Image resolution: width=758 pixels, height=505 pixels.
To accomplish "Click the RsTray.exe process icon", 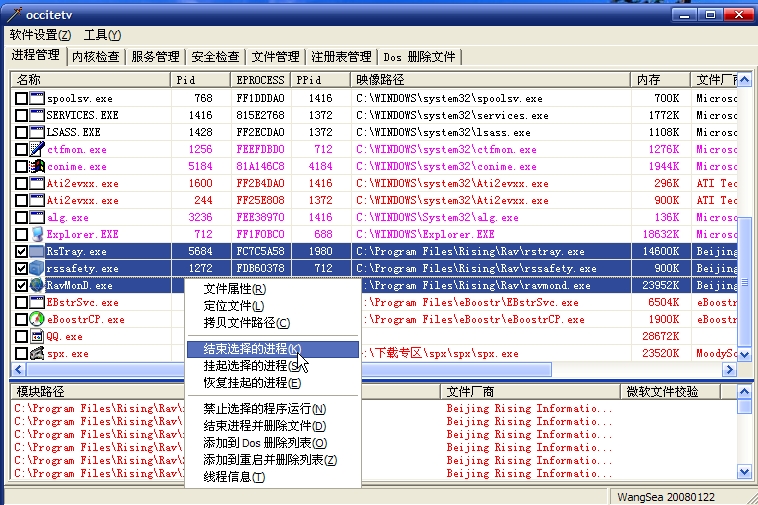I will [37, 251].
